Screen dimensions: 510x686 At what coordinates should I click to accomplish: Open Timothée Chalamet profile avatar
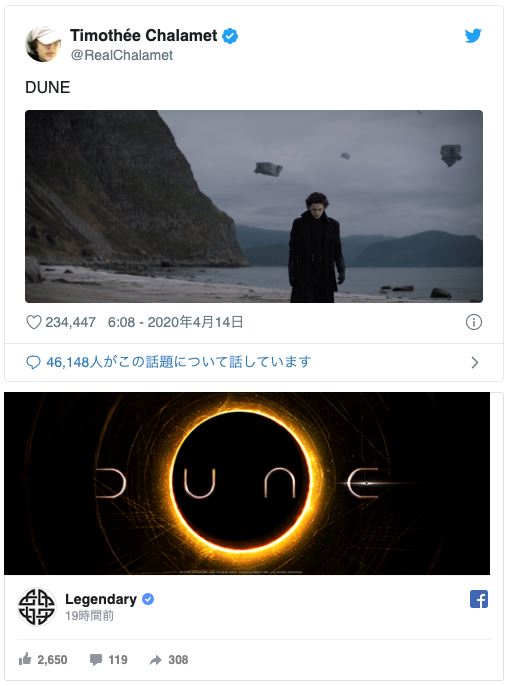[x=43, y=45]
